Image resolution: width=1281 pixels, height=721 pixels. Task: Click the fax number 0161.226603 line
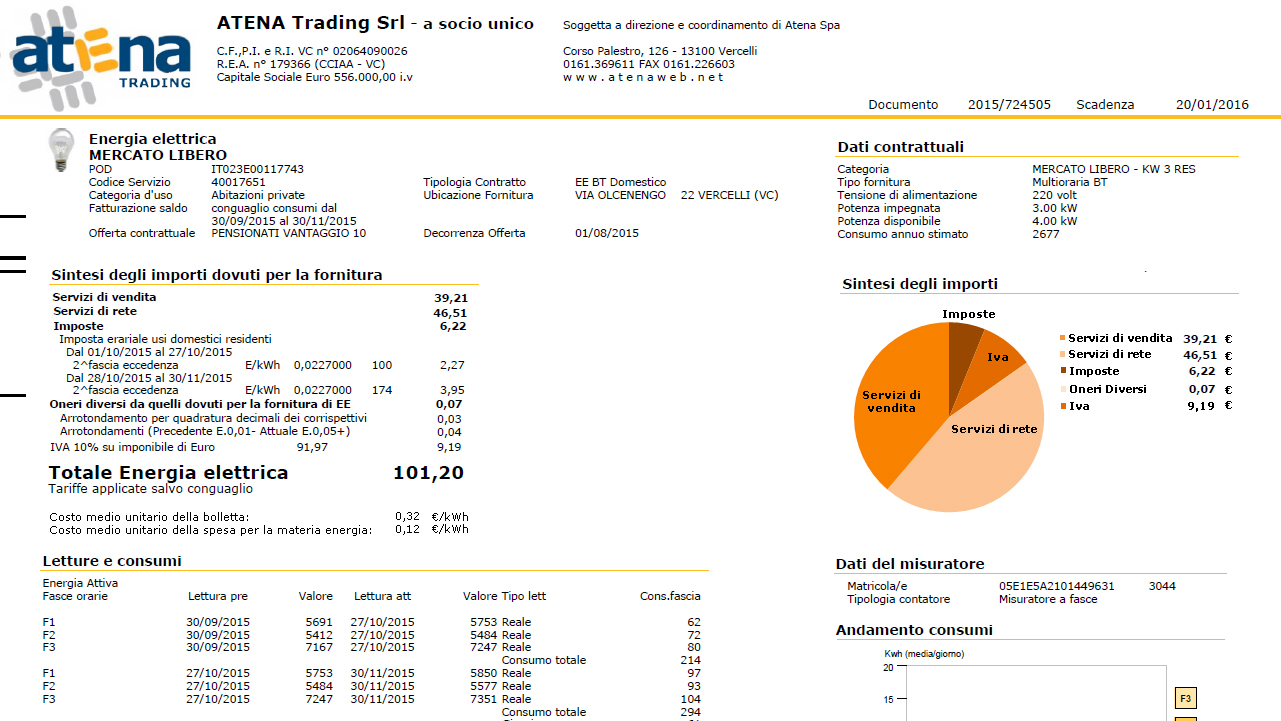pos(649,64)
